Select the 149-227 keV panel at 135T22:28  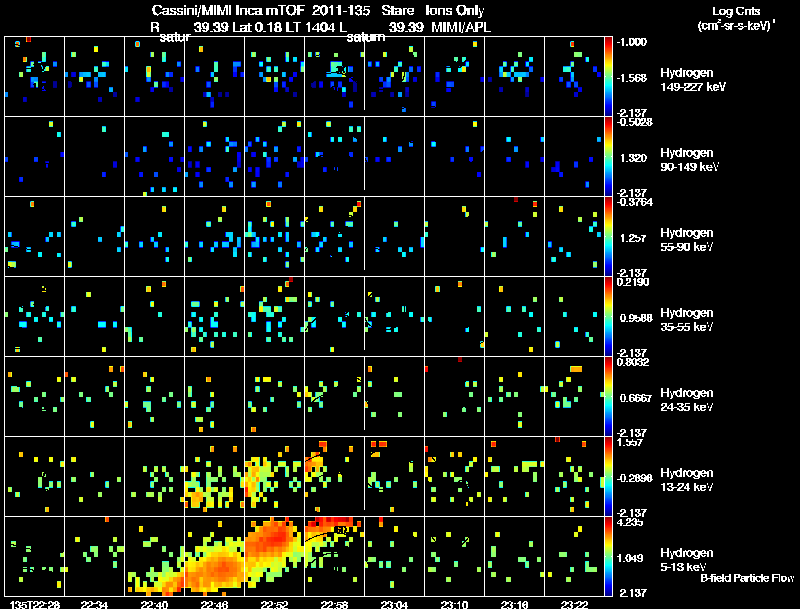point(34,77)
